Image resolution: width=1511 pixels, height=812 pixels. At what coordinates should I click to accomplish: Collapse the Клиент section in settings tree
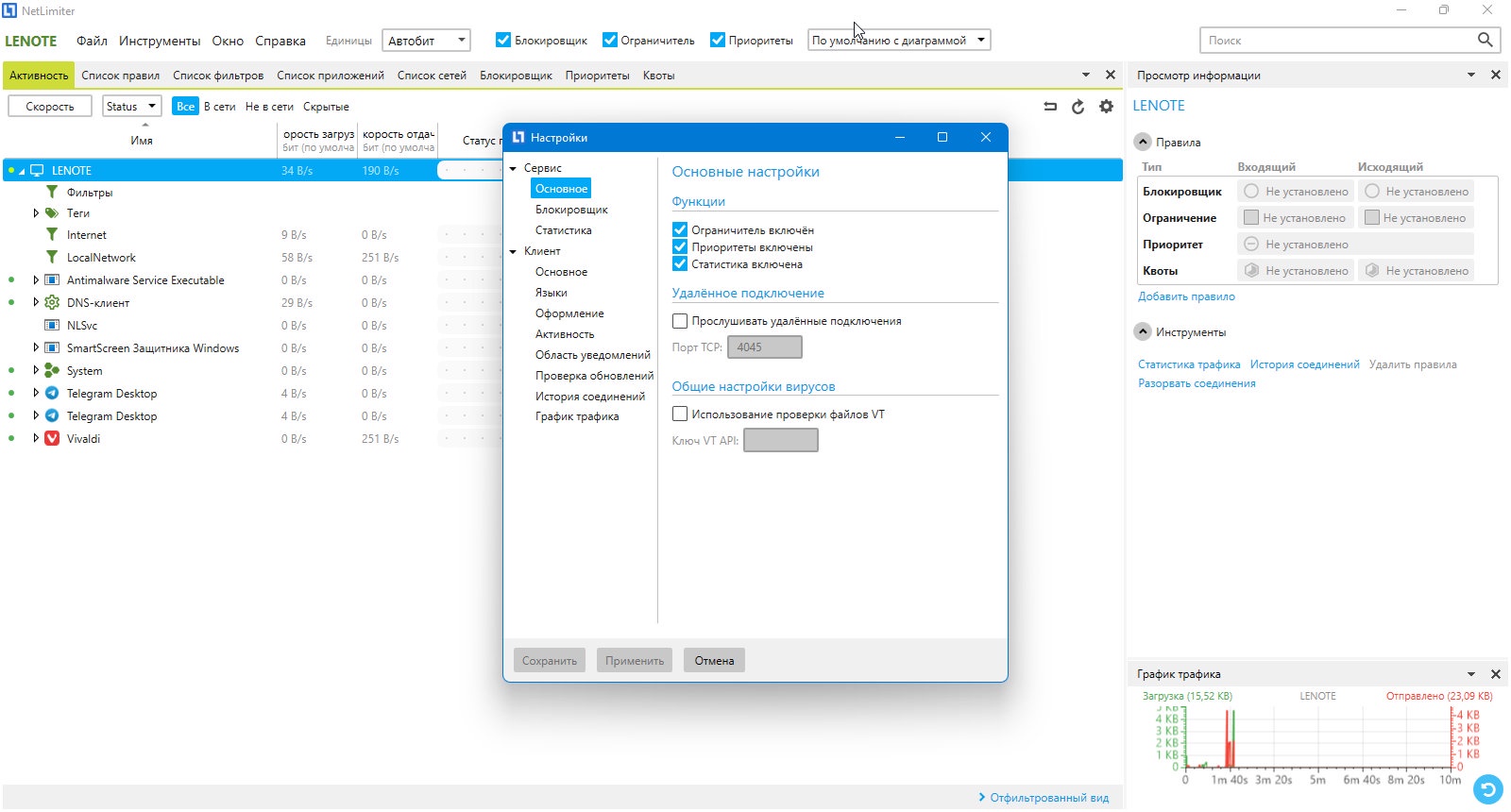coord(514,251)
